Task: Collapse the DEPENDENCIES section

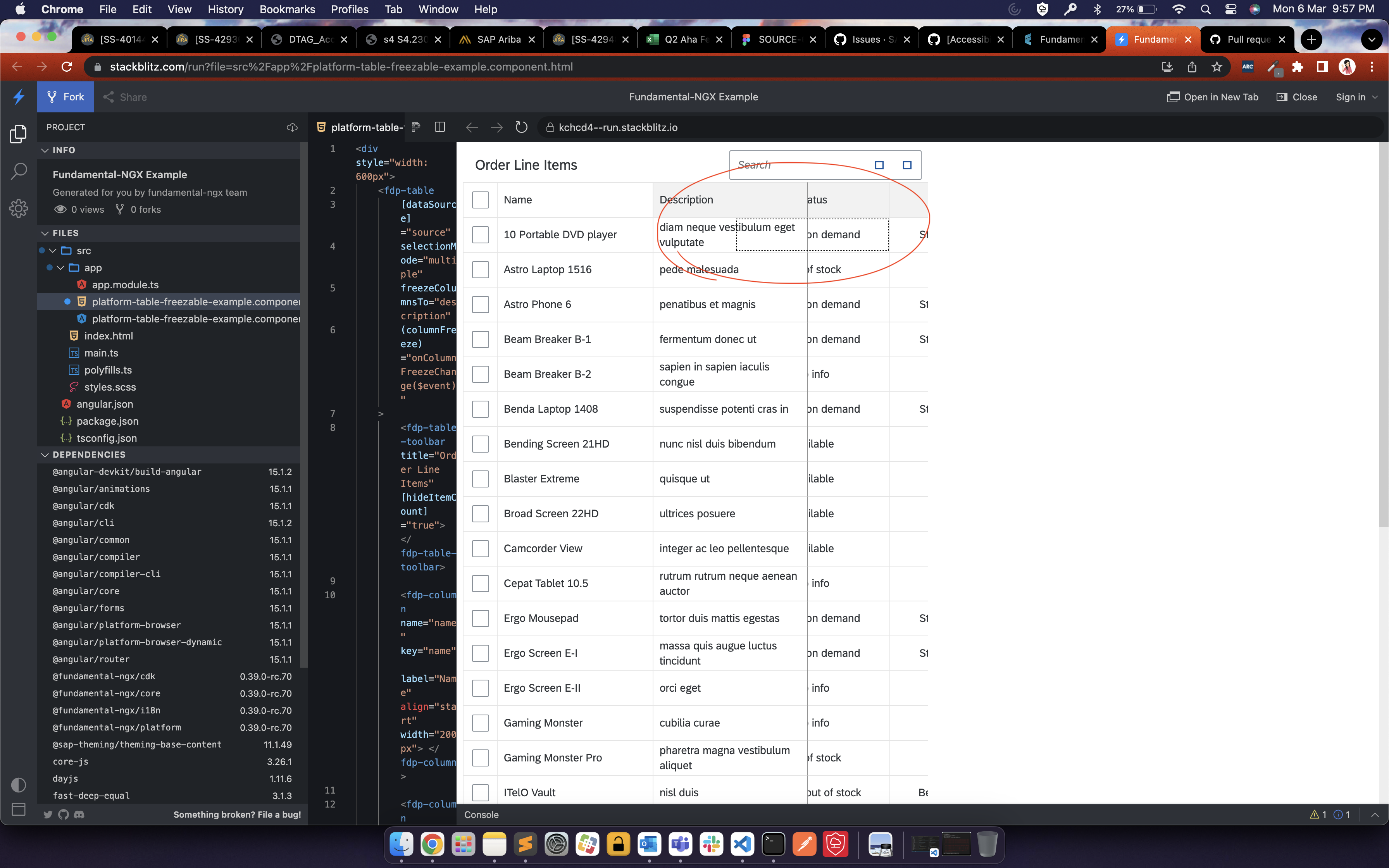Action: point(45,454)
